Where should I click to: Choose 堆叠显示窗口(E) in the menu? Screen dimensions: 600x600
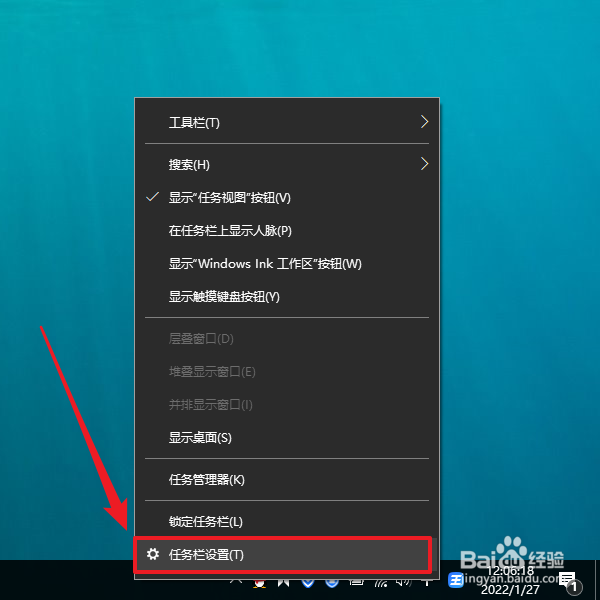pyautogui.click(x=287, y=372)
